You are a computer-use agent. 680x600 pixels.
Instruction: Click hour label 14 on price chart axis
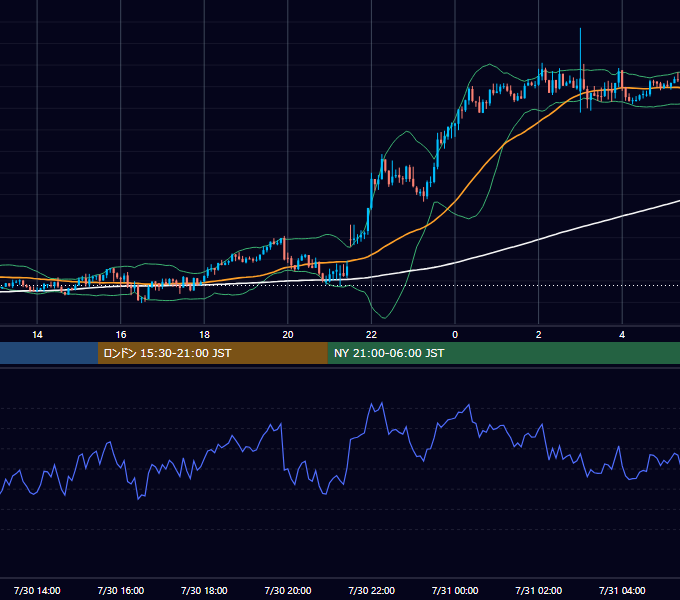(37, 335)
